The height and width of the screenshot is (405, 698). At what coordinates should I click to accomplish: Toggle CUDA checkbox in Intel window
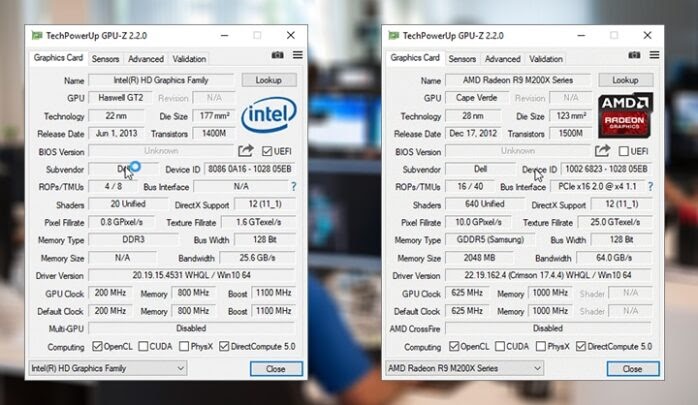click(143, 346)
